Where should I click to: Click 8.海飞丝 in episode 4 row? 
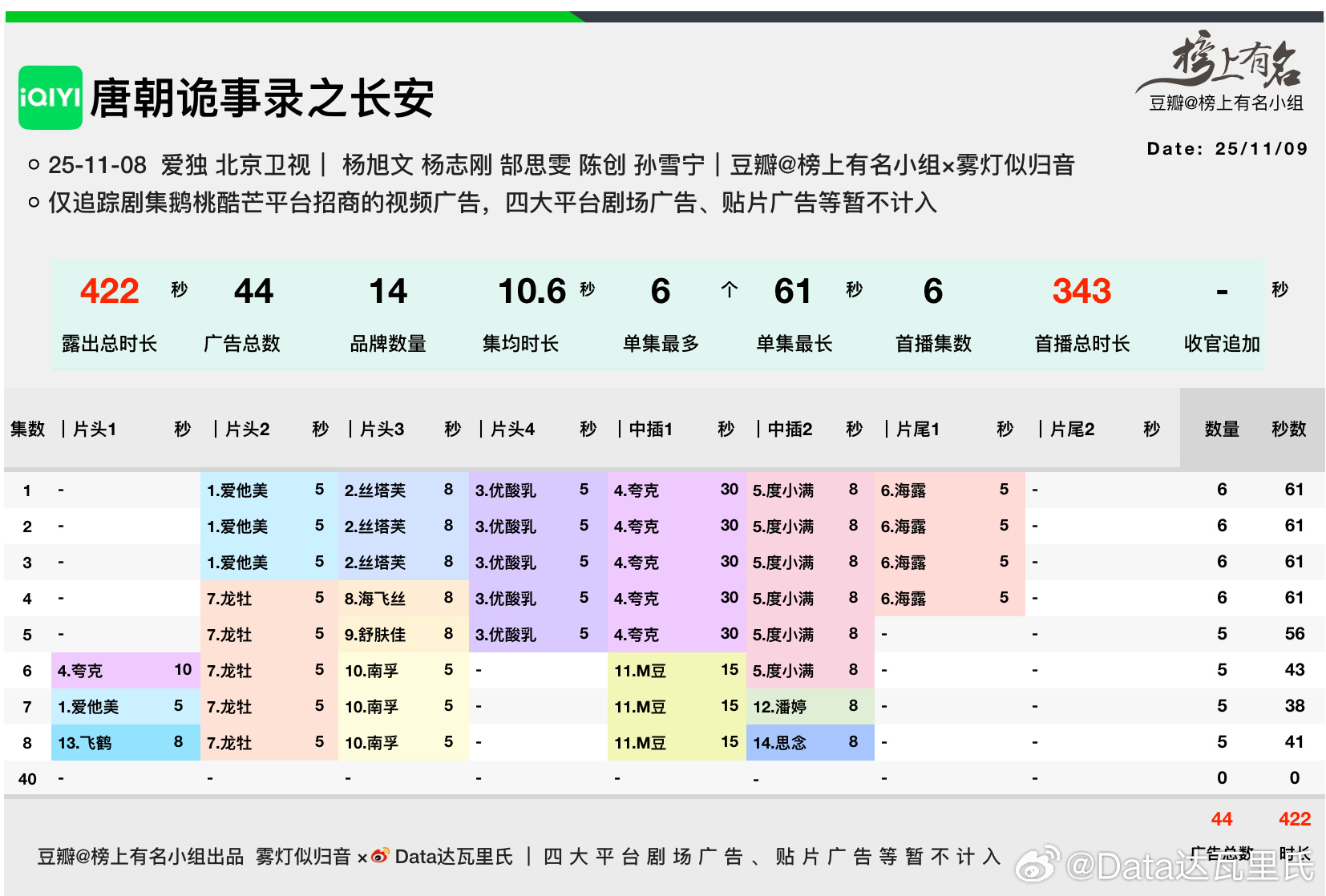(375, 599)
